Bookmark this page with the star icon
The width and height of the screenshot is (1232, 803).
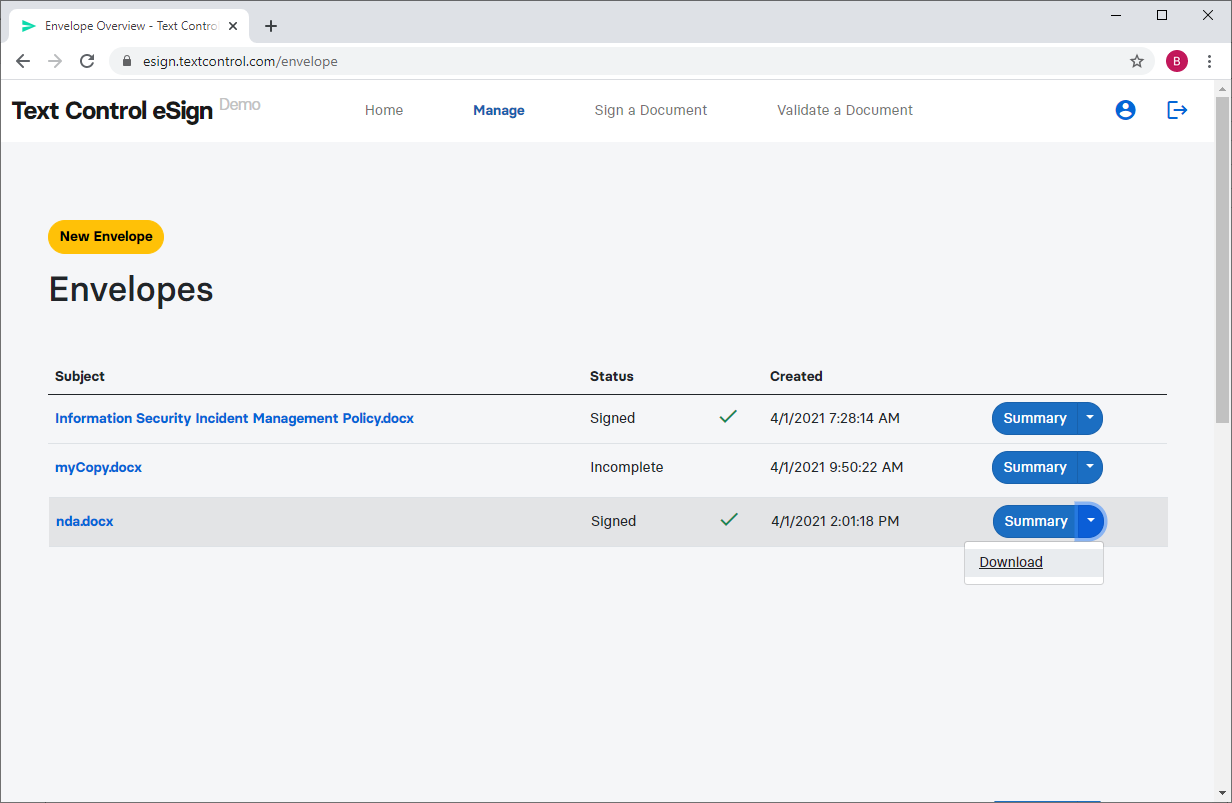[x=1137, y=61]
